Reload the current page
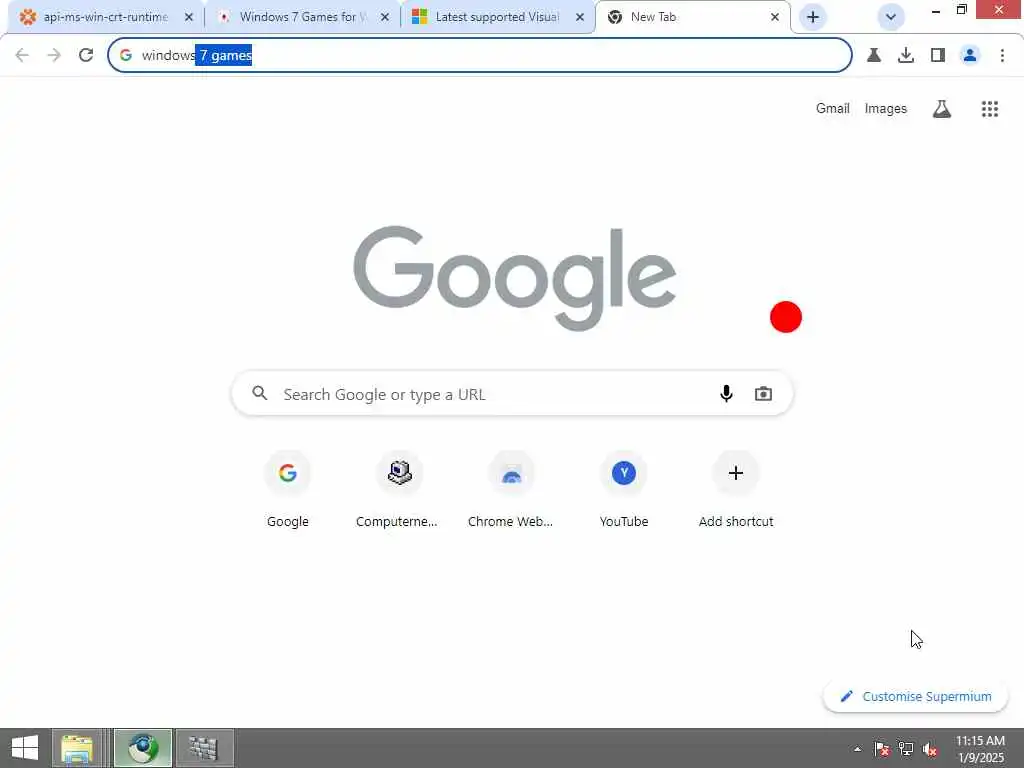The width and height of the screenshot is (1024, 768). tap(86, 56)
